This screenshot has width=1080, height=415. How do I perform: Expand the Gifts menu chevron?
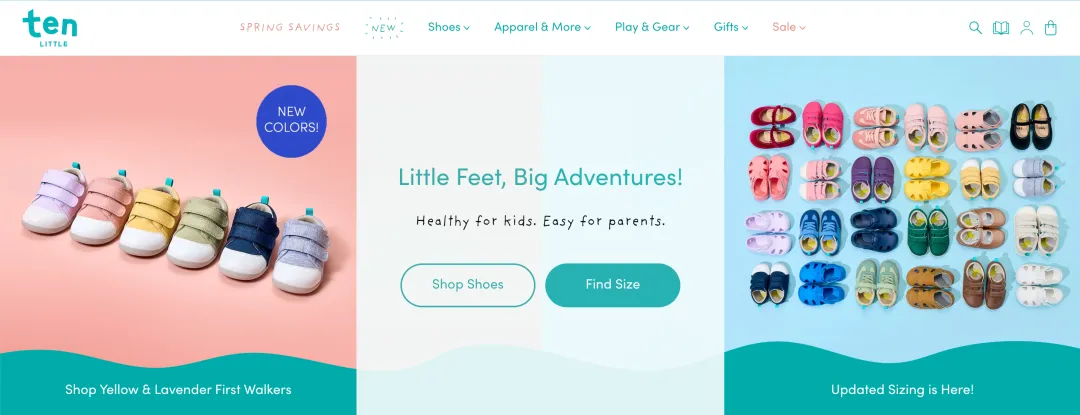click(x=745, y=28)
